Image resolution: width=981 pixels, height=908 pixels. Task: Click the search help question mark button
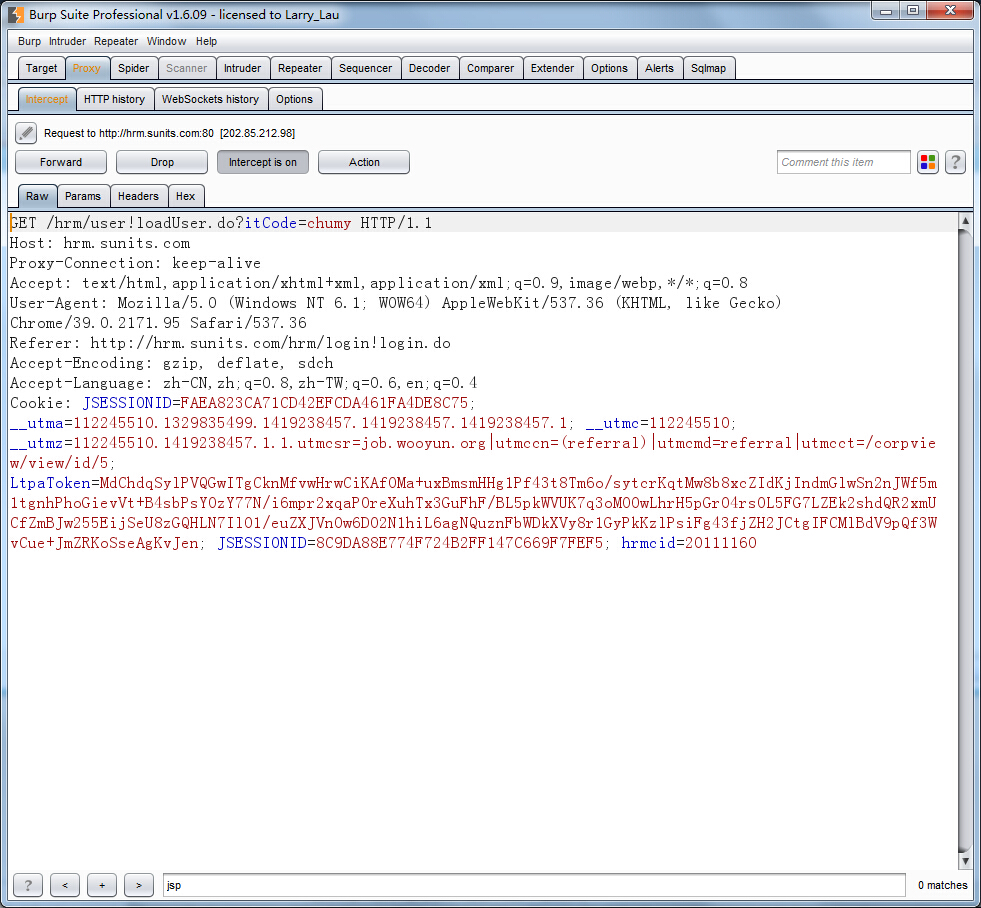pos(28,885)
